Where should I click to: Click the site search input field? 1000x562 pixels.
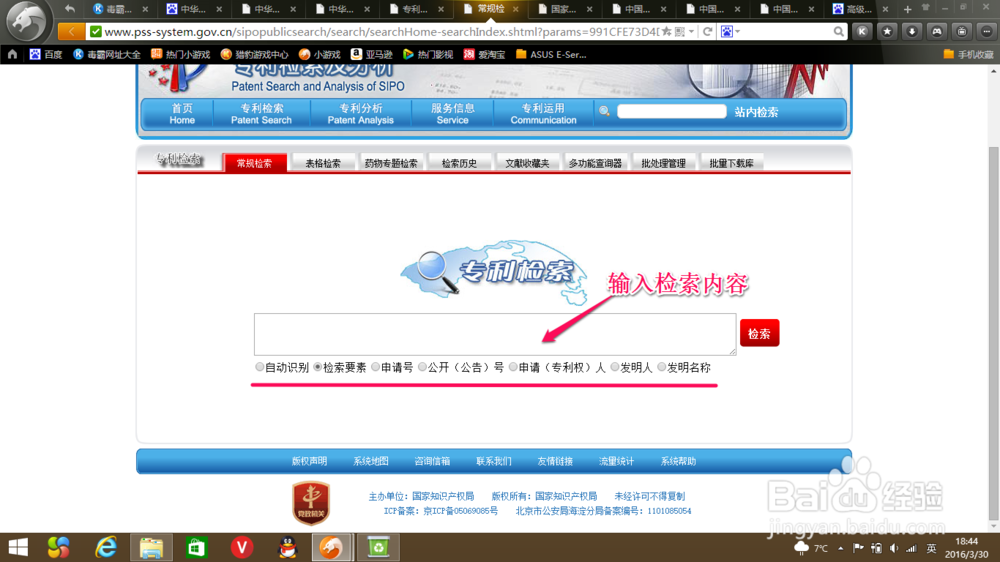[x=672, y=112]
